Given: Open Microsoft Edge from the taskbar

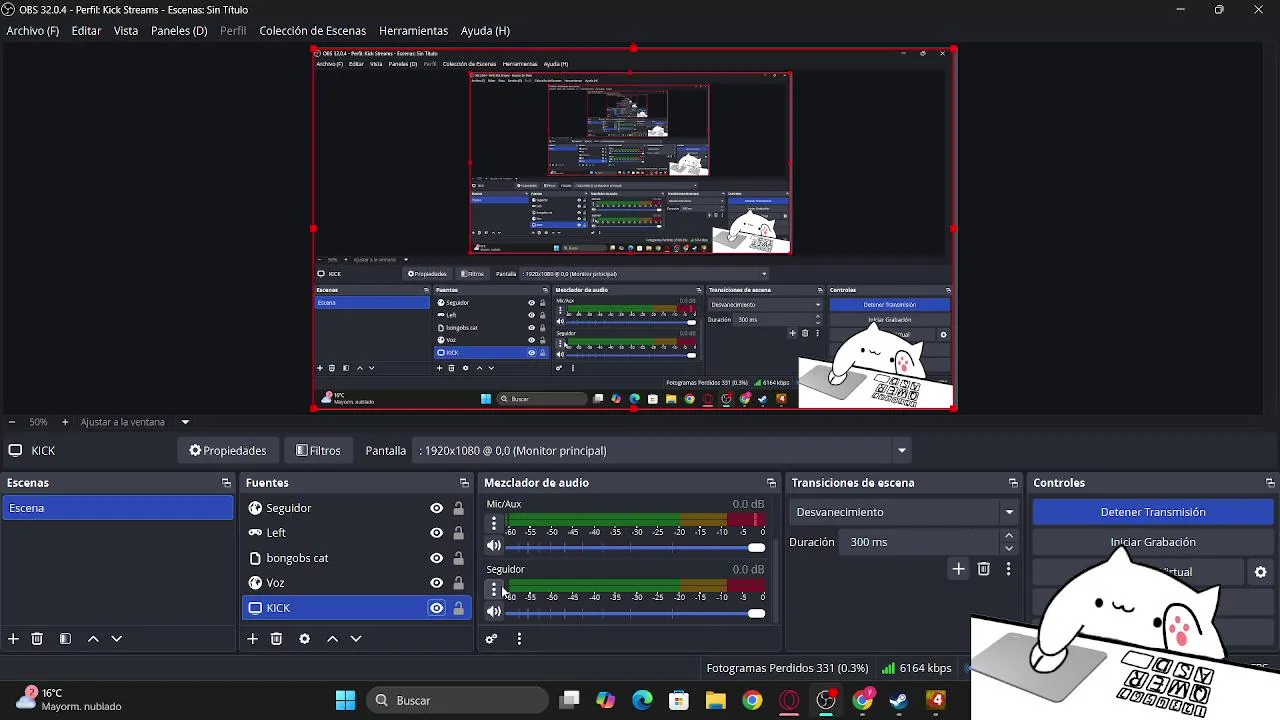Looking at the screenshot, I should coord(642,700).
